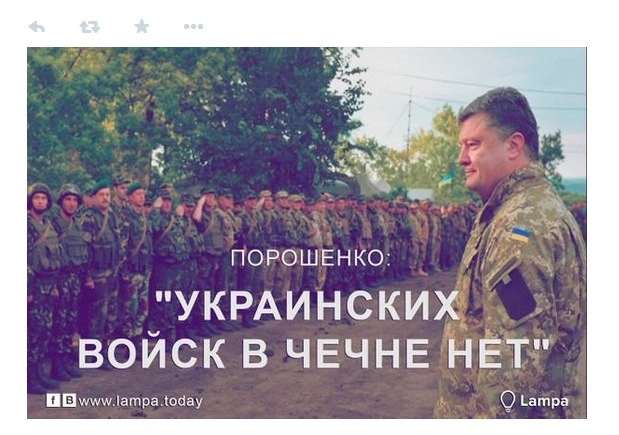Favorite the tweet with the star icon

pyautogui.click(x=142, y=26)
